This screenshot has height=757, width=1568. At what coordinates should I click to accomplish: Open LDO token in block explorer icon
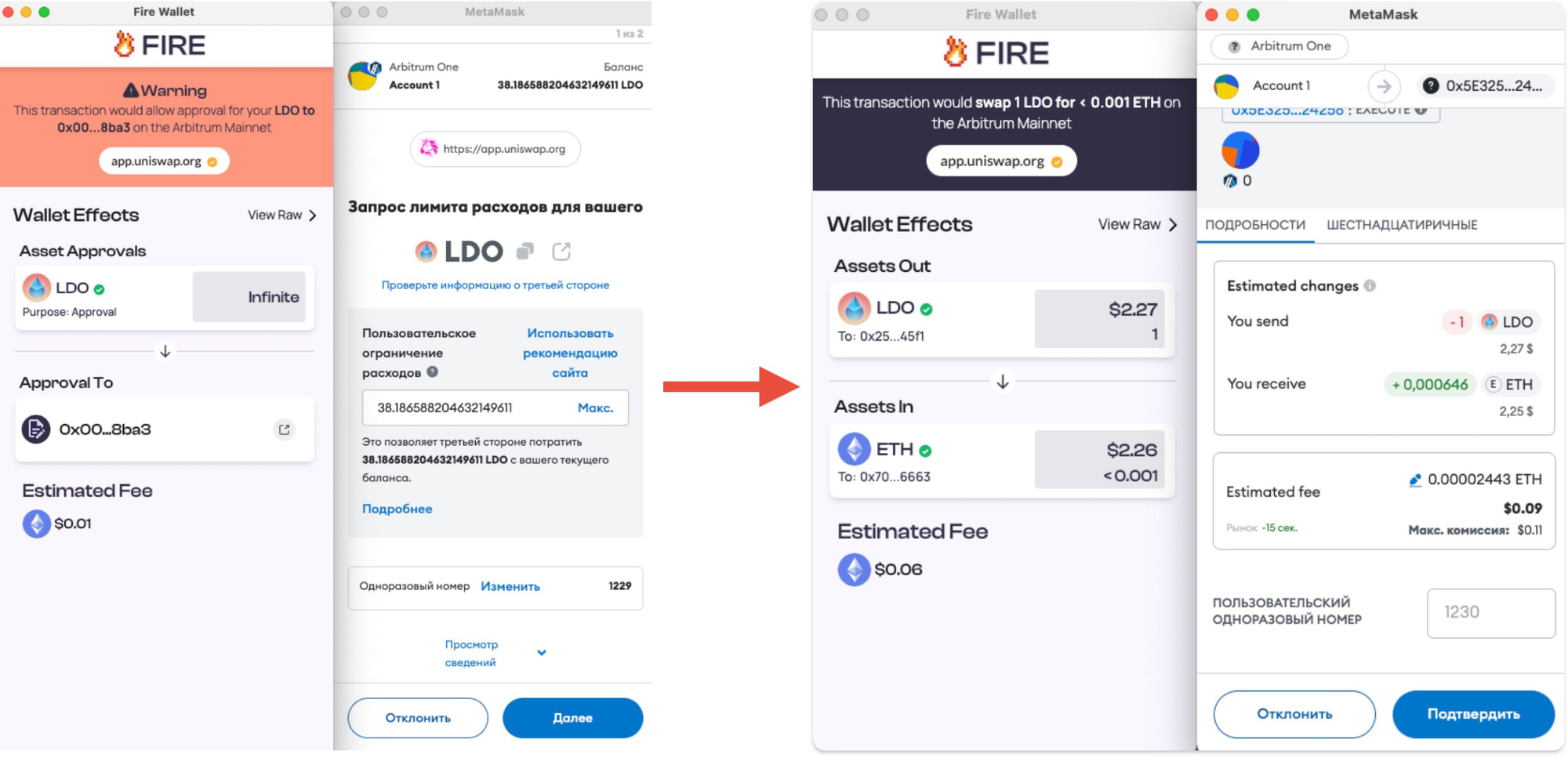561,252
